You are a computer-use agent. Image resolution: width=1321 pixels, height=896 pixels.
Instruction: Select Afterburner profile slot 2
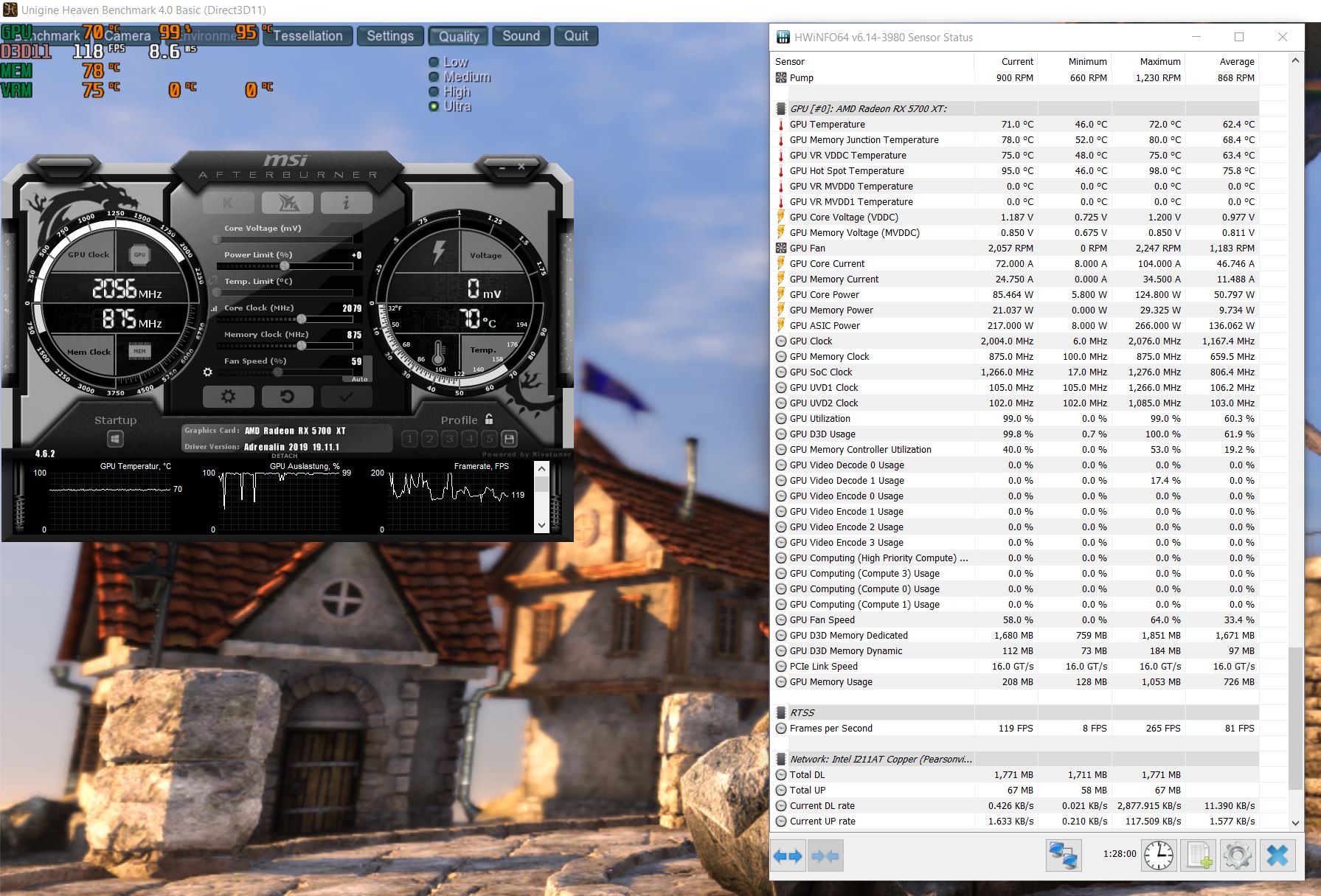(430, 439)
